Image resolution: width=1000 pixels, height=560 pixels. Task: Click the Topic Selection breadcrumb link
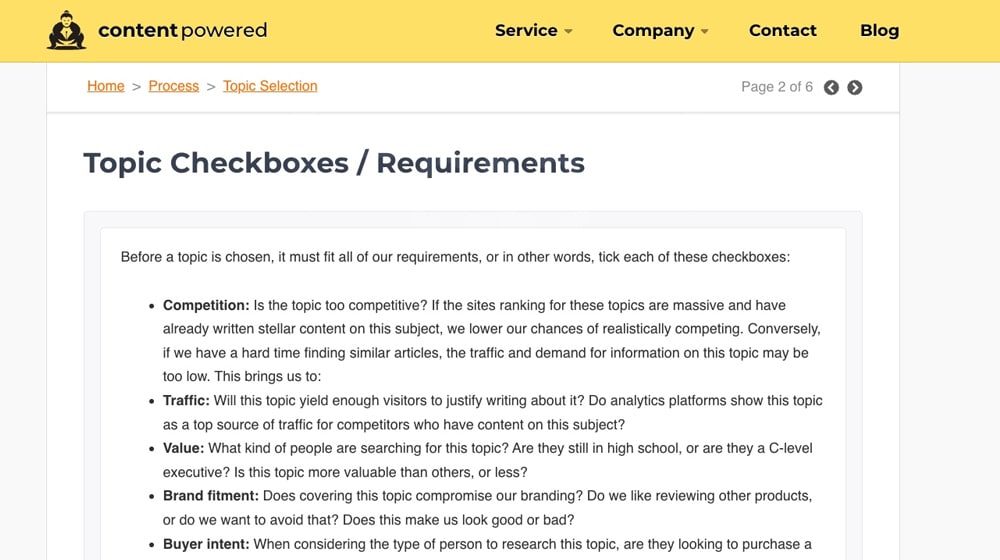click(x=270, y=86)
